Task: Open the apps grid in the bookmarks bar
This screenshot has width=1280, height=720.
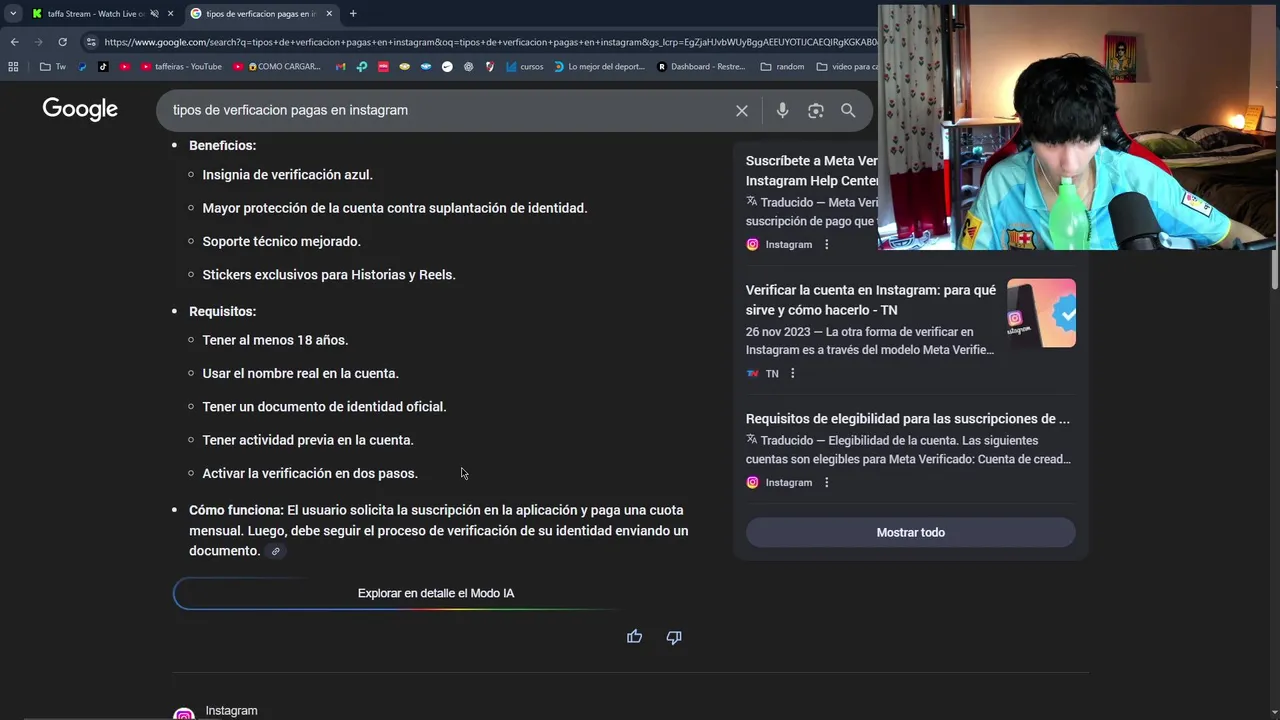Action: pyautogui.click(x=13, y=67)
